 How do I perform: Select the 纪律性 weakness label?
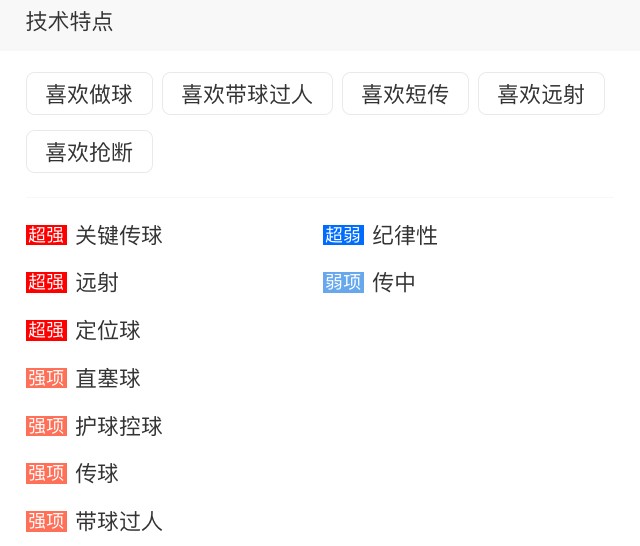click(405, 236)
